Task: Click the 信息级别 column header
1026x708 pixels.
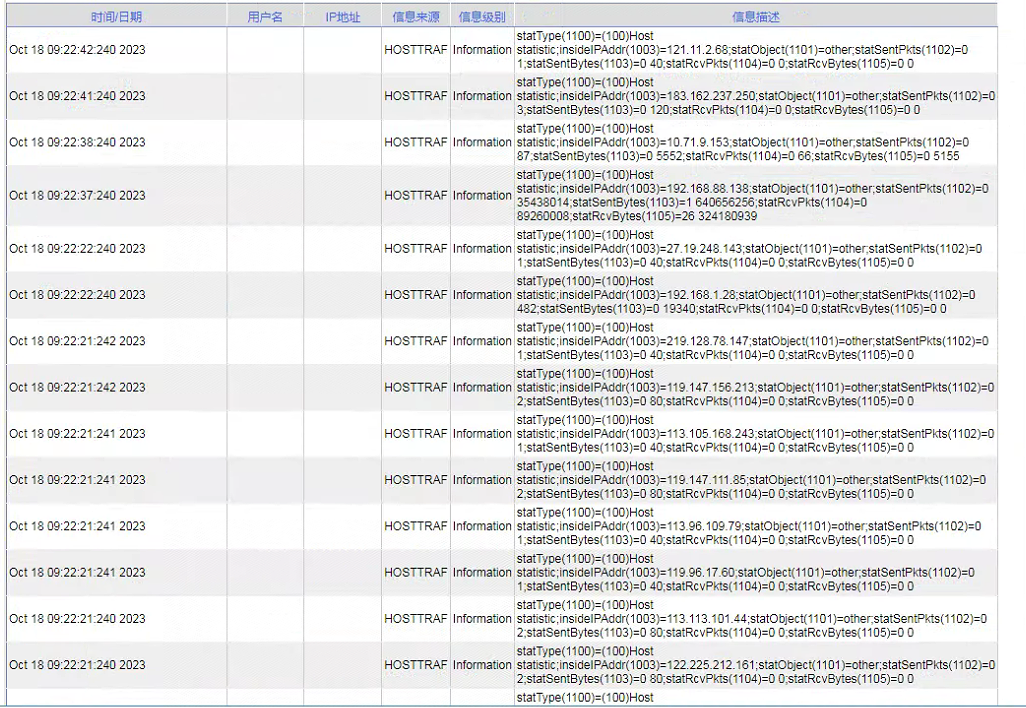Action: 482,17
